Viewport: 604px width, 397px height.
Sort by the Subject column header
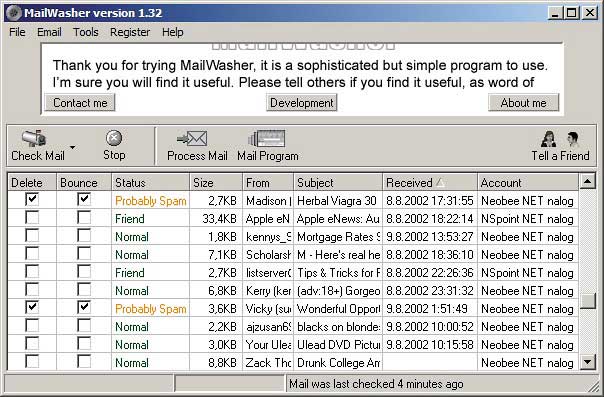(x=338, y=182)
